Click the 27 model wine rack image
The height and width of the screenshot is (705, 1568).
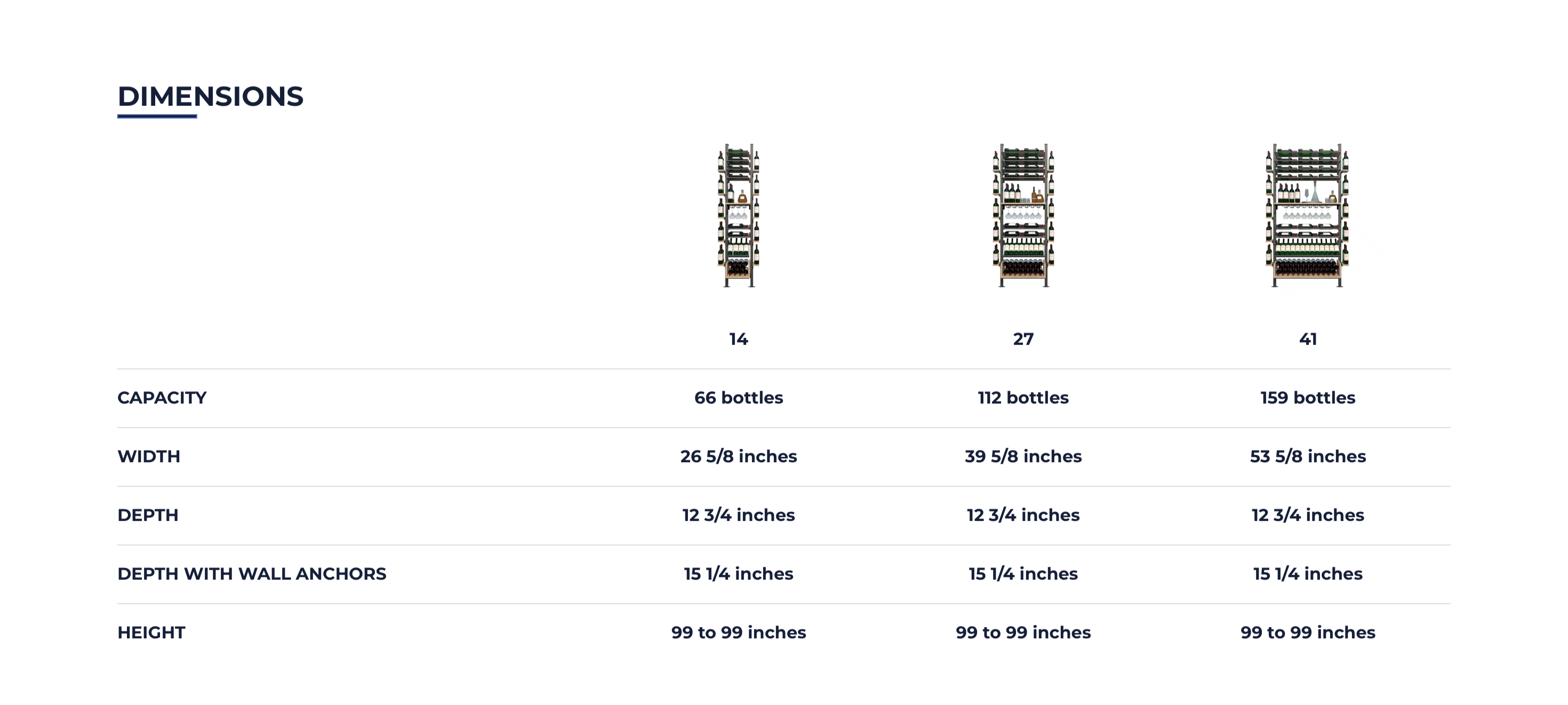(x=1023, y=216)
